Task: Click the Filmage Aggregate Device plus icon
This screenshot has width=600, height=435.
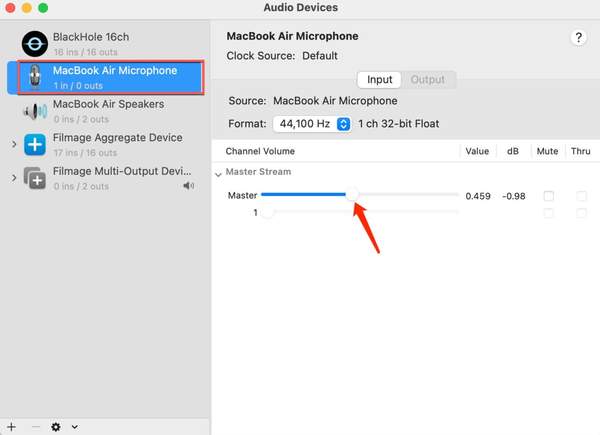Action: (35, 144)
